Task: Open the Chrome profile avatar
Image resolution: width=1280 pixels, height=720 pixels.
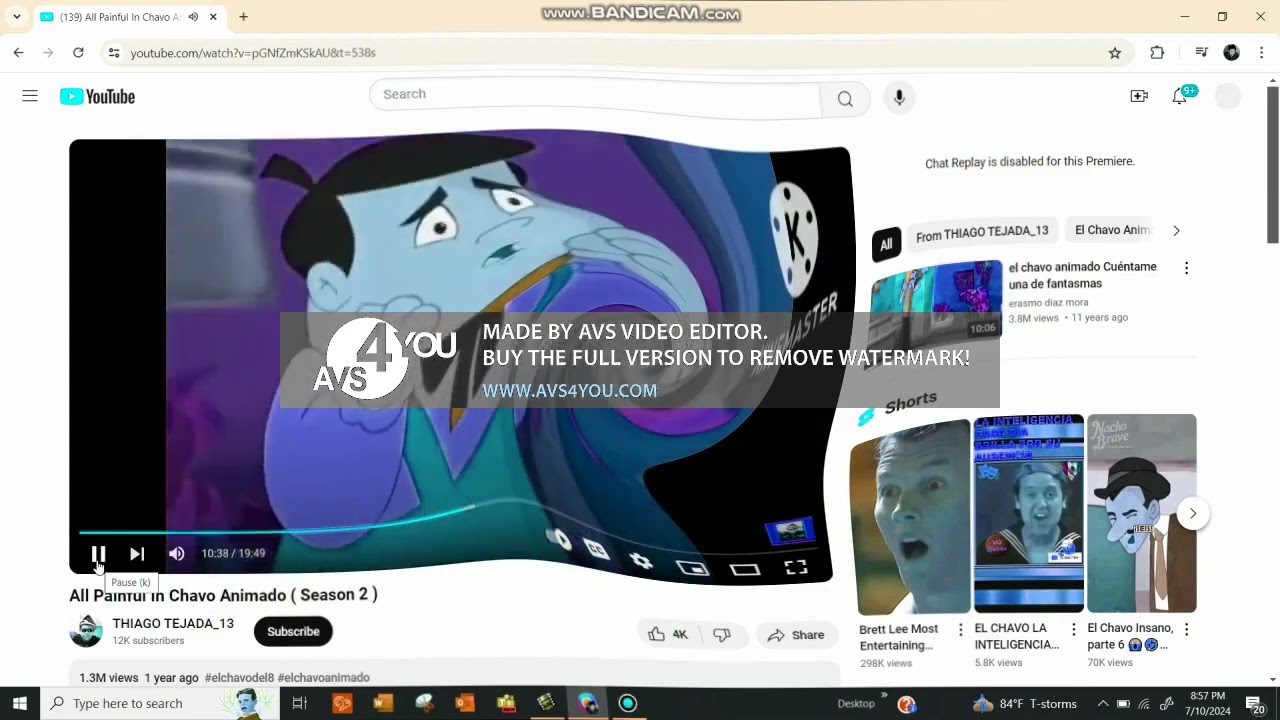Action: [1232, 53]
